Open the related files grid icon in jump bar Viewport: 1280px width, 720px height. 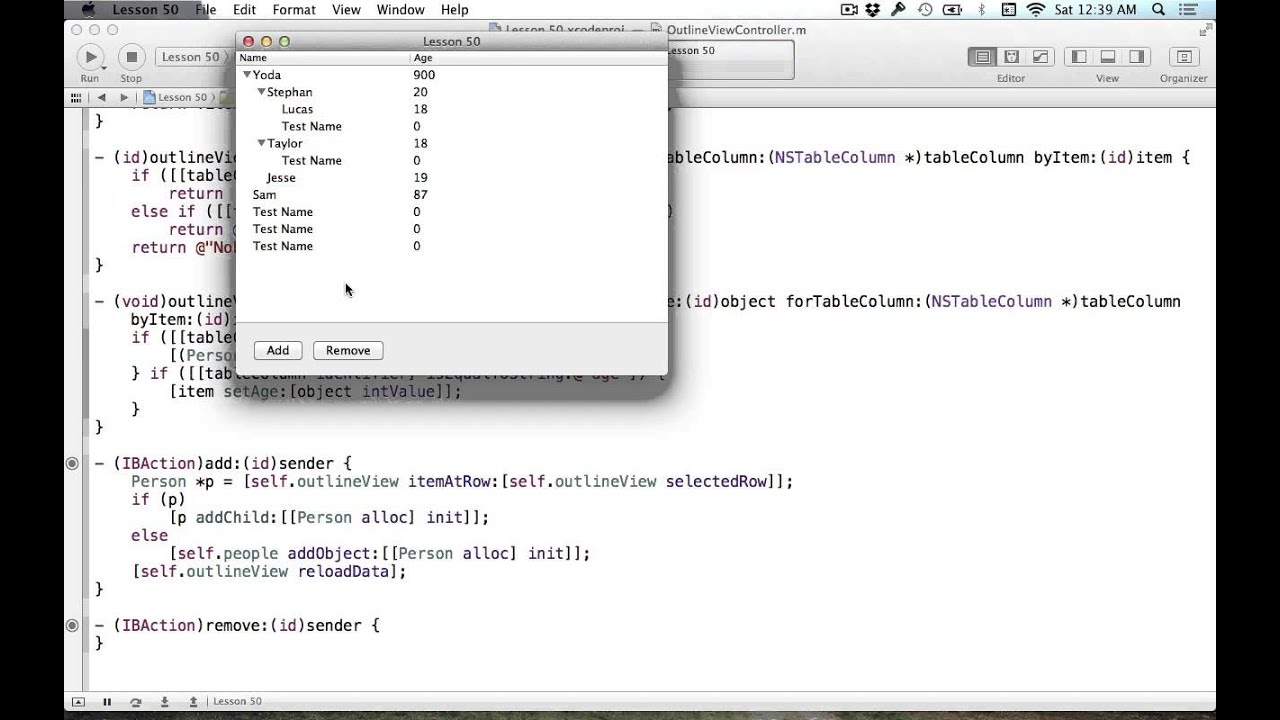(75, 97)
